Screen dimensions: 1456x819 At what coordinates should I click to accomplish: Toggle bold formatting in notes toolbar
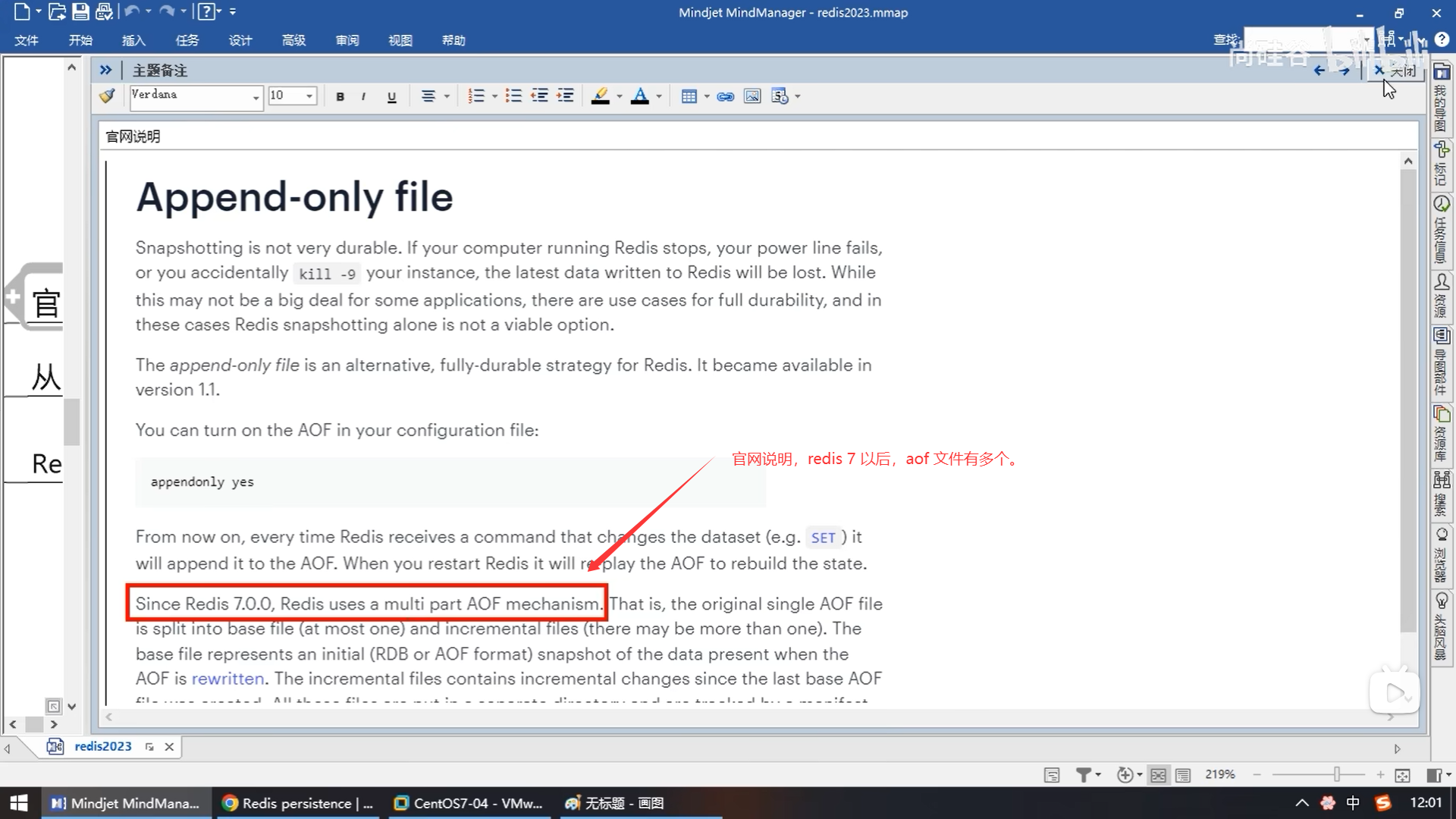[x=340, y=96]
